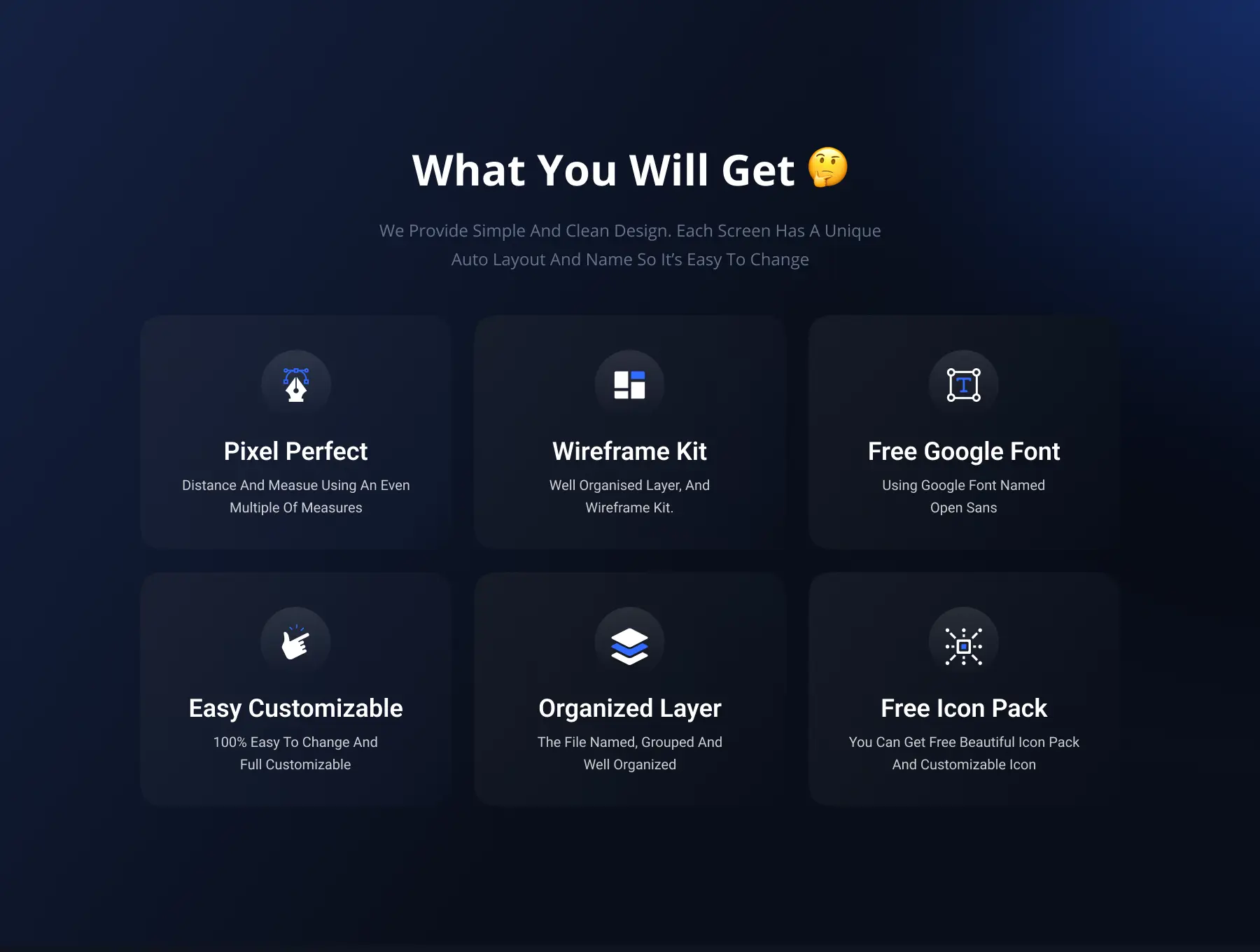Viewport: 1260px width, 952px height.
Task: Click the 100% Easy To Change description
Action: point(295,753)
